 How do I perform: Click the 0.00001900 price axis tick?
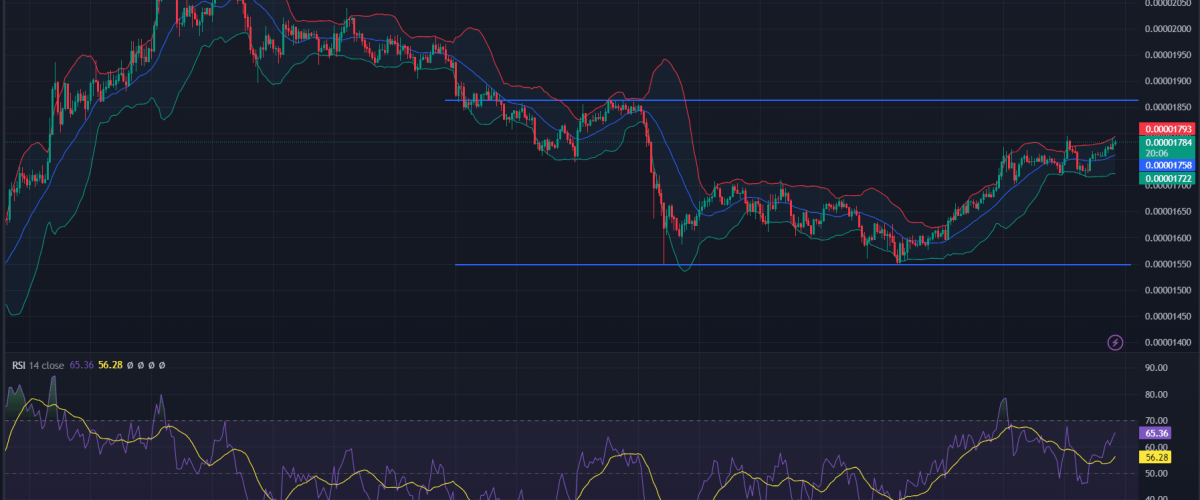click(1168, 81)
